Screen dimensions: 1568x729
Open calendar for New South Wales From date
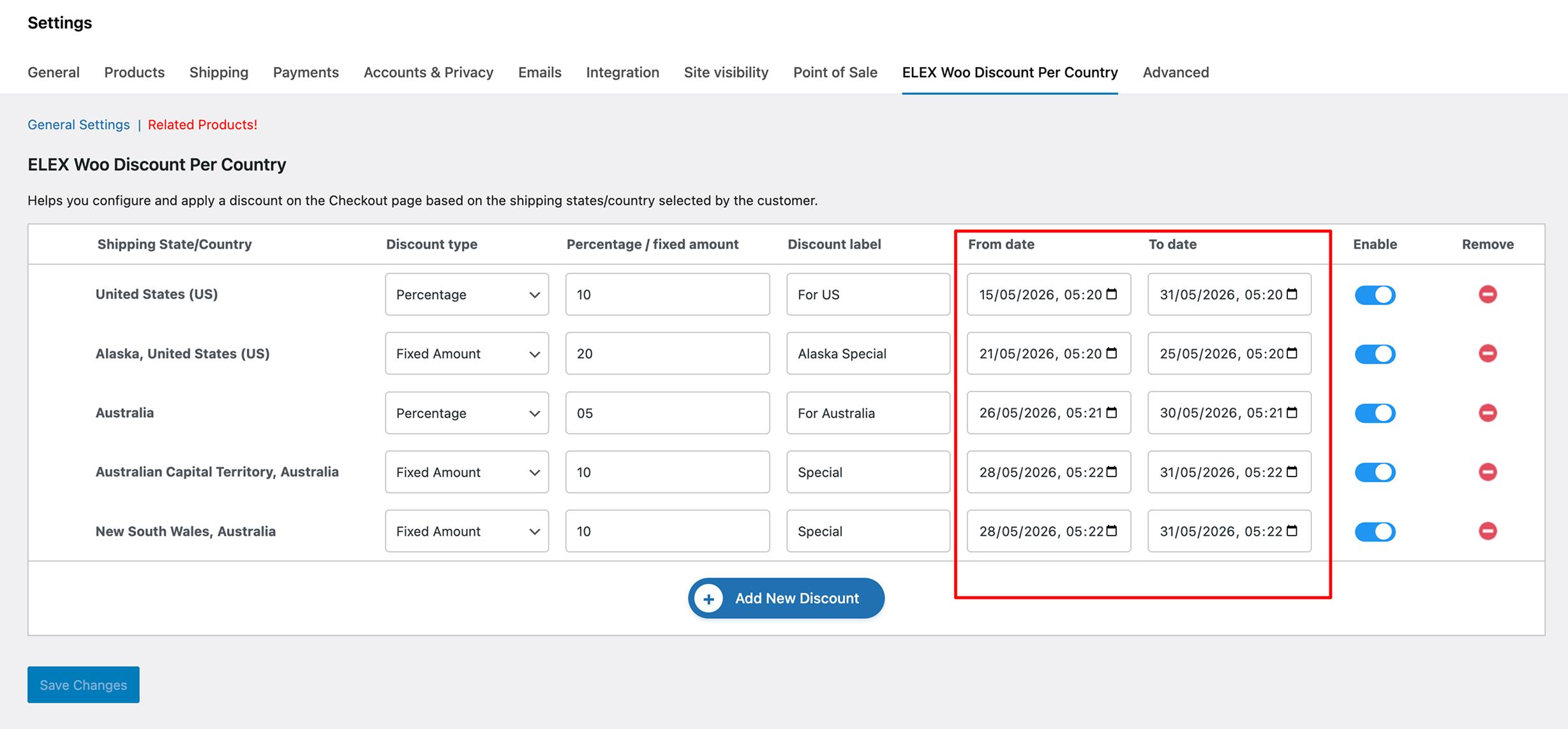click(1112, 530)
